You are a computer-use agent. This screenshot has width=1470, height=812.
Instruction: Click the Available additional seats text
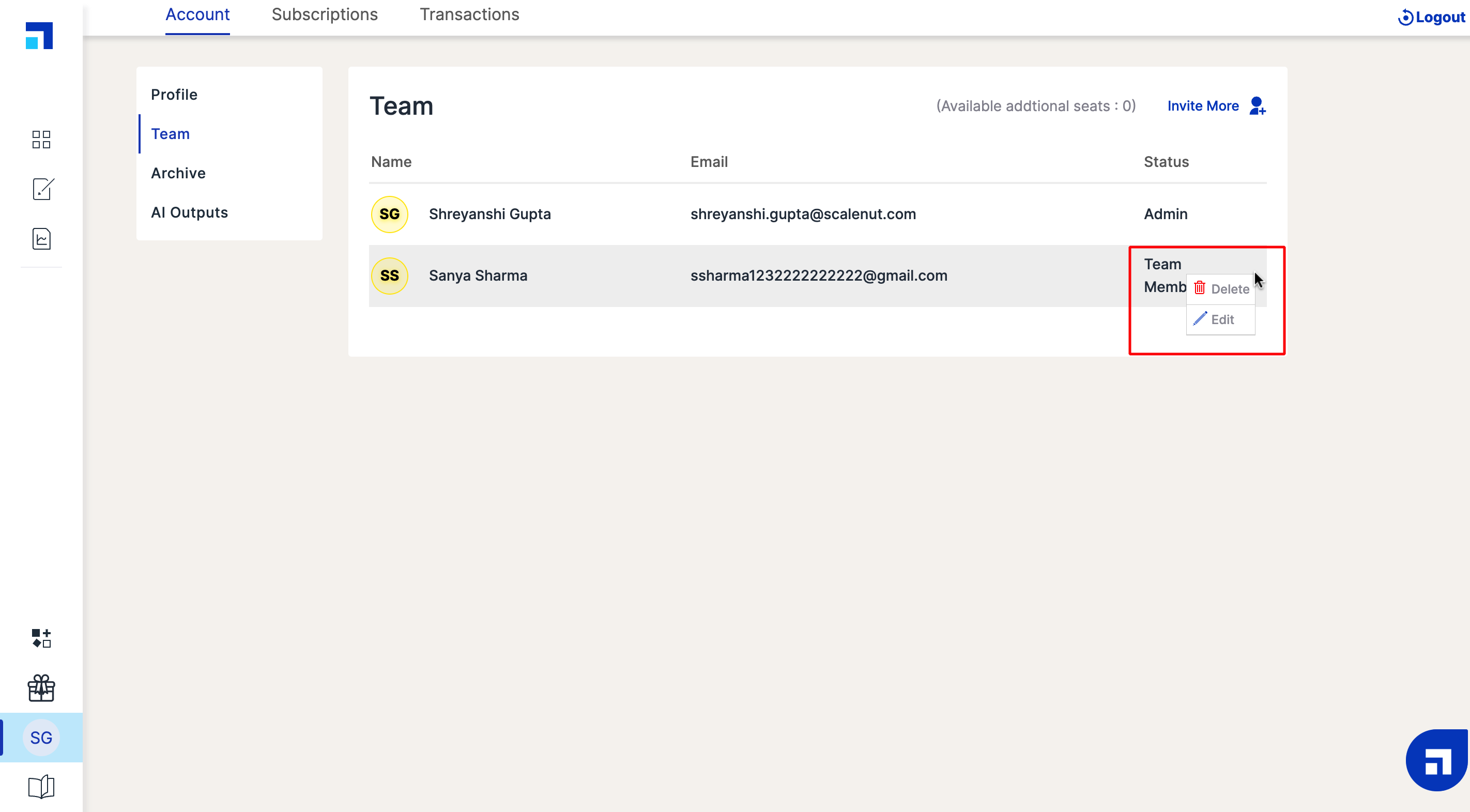[1036, 106]
